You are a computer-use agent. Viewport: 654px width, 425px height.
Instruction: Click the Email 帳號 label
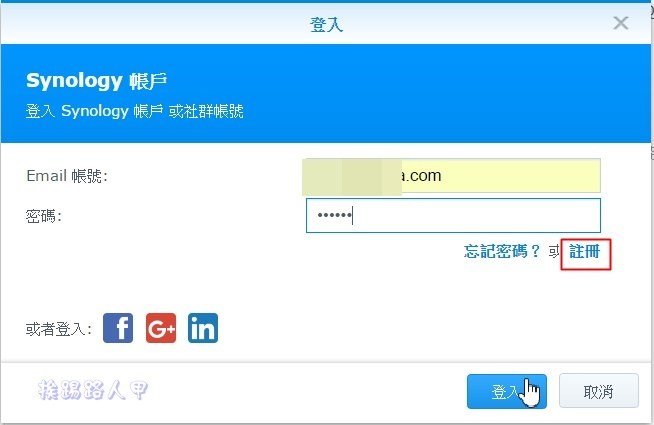tap(67, 176)
